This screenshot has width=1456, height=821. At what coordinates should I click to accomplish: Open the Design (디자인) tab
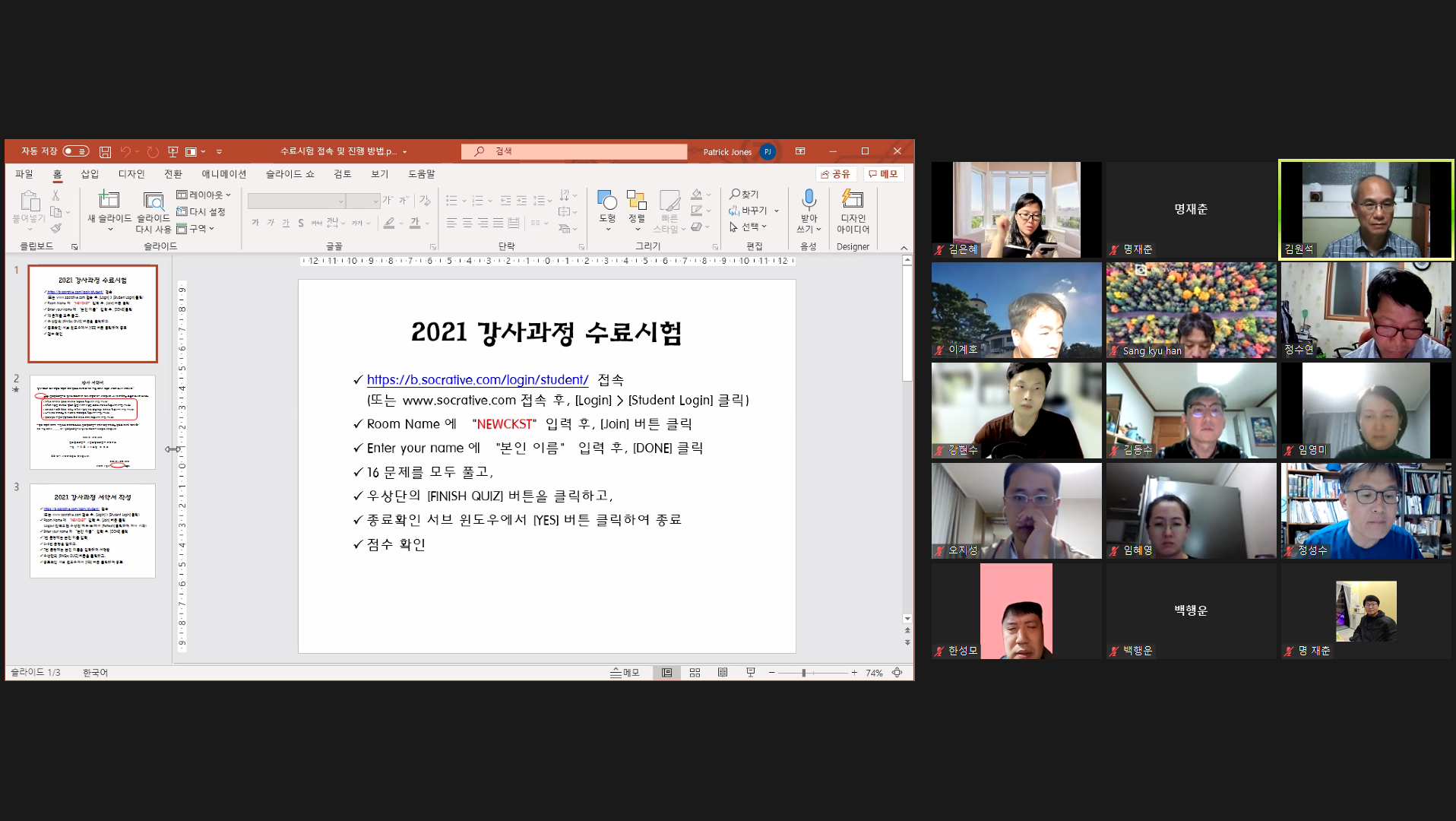[131, 174]
